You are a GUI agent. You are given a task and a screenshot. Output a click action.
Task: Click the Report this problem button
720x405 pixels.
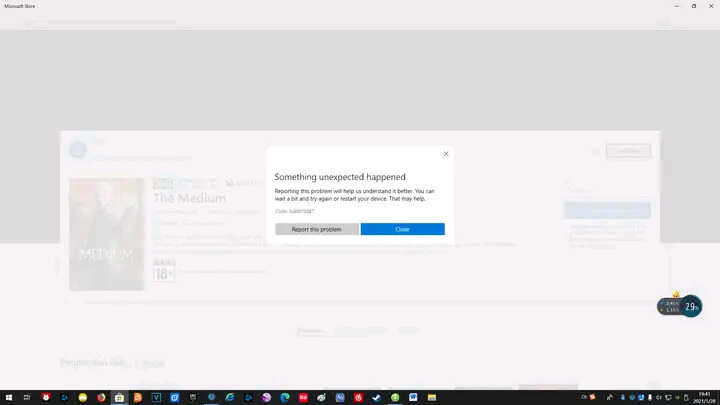[x=317, y=229]
